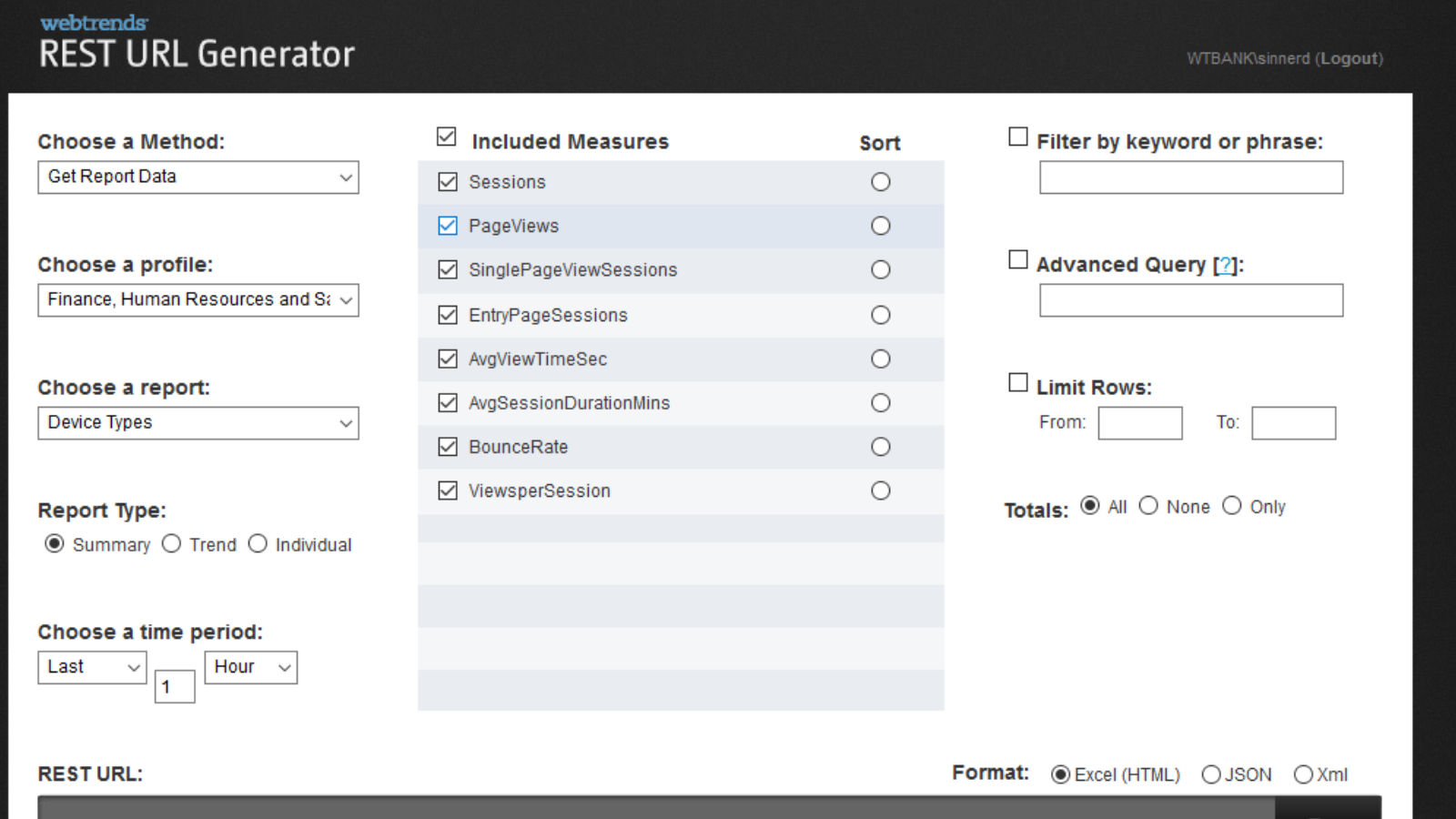
Task: Select the Summary report type
Action: (55, 543)
